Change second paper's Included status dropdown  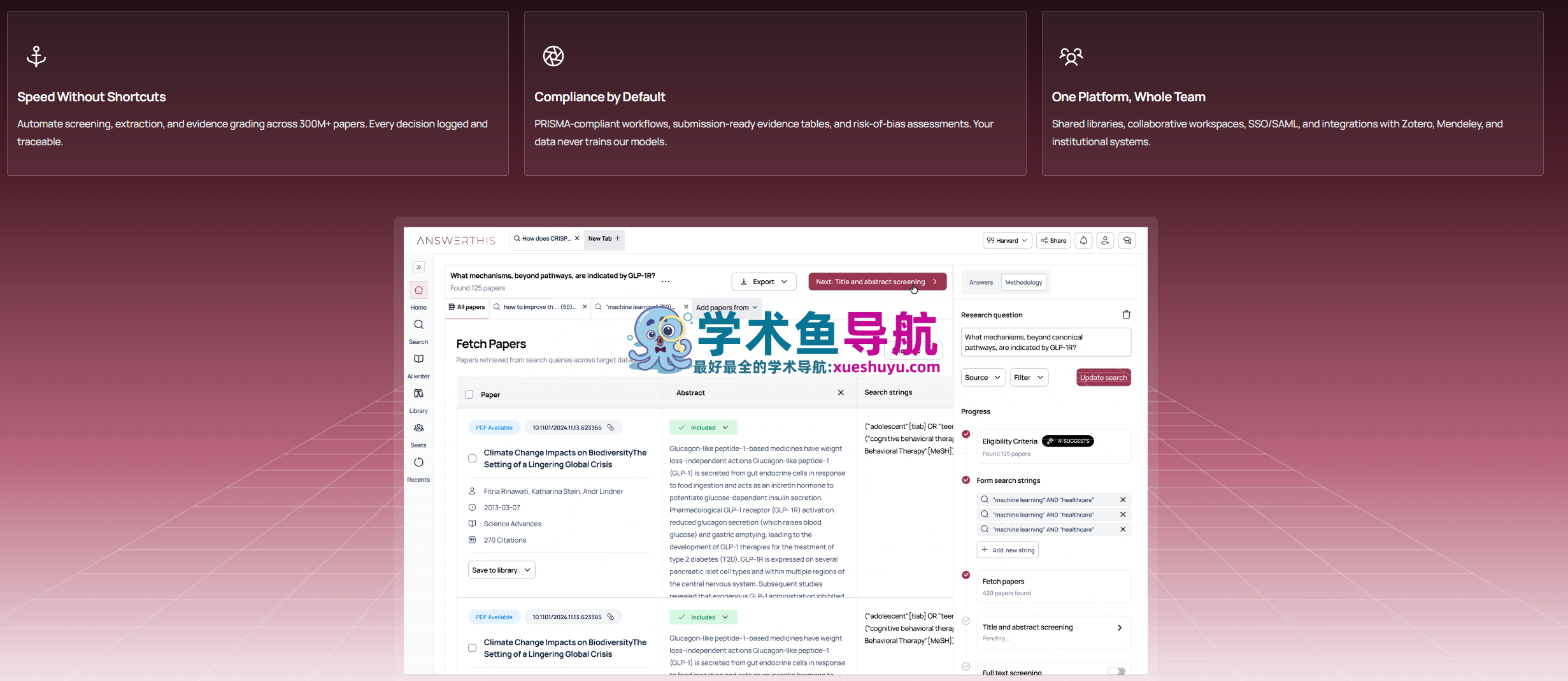tap(703, 617)
